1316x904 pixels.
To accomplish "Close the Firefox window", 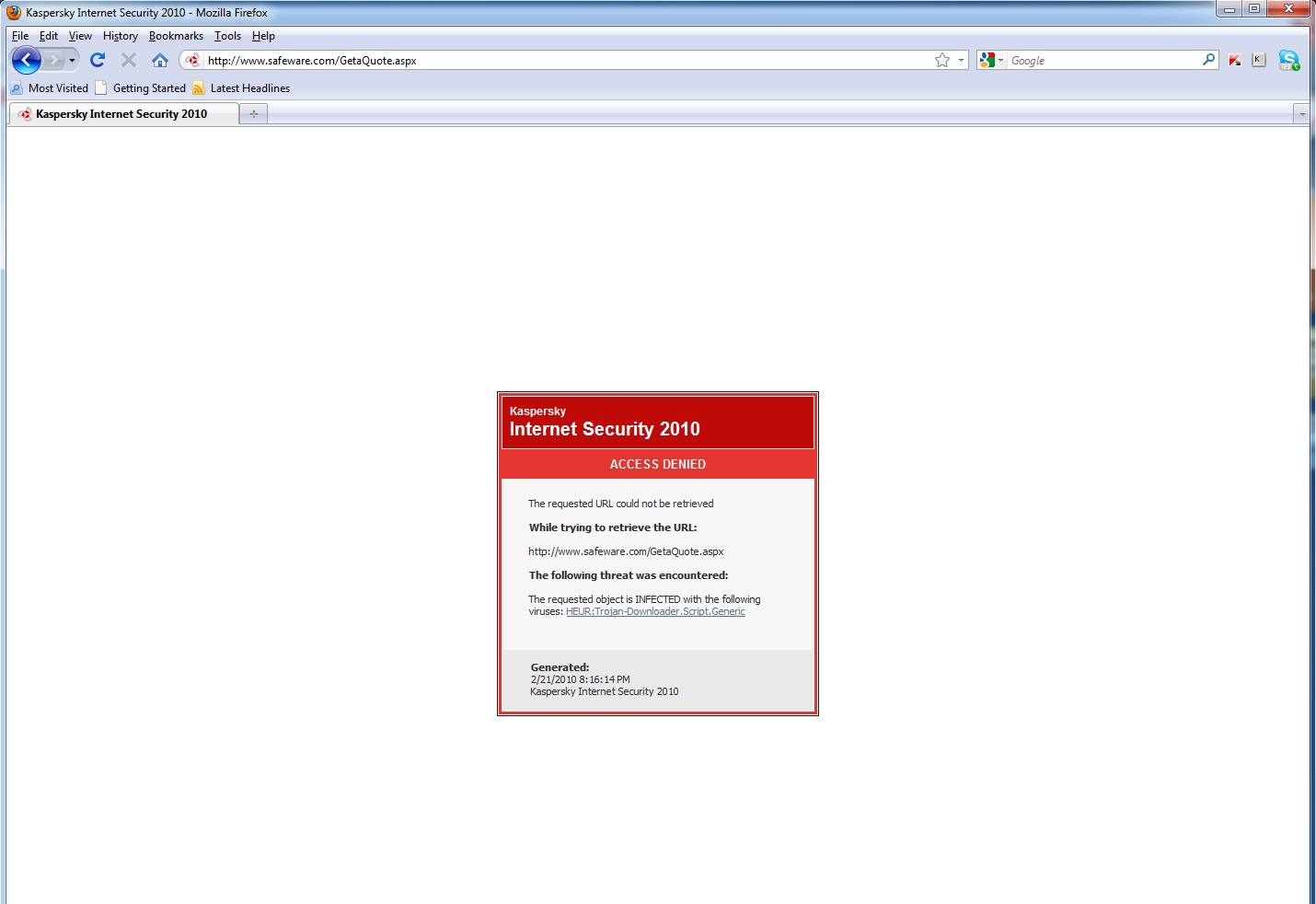I will pos(1289,9).
